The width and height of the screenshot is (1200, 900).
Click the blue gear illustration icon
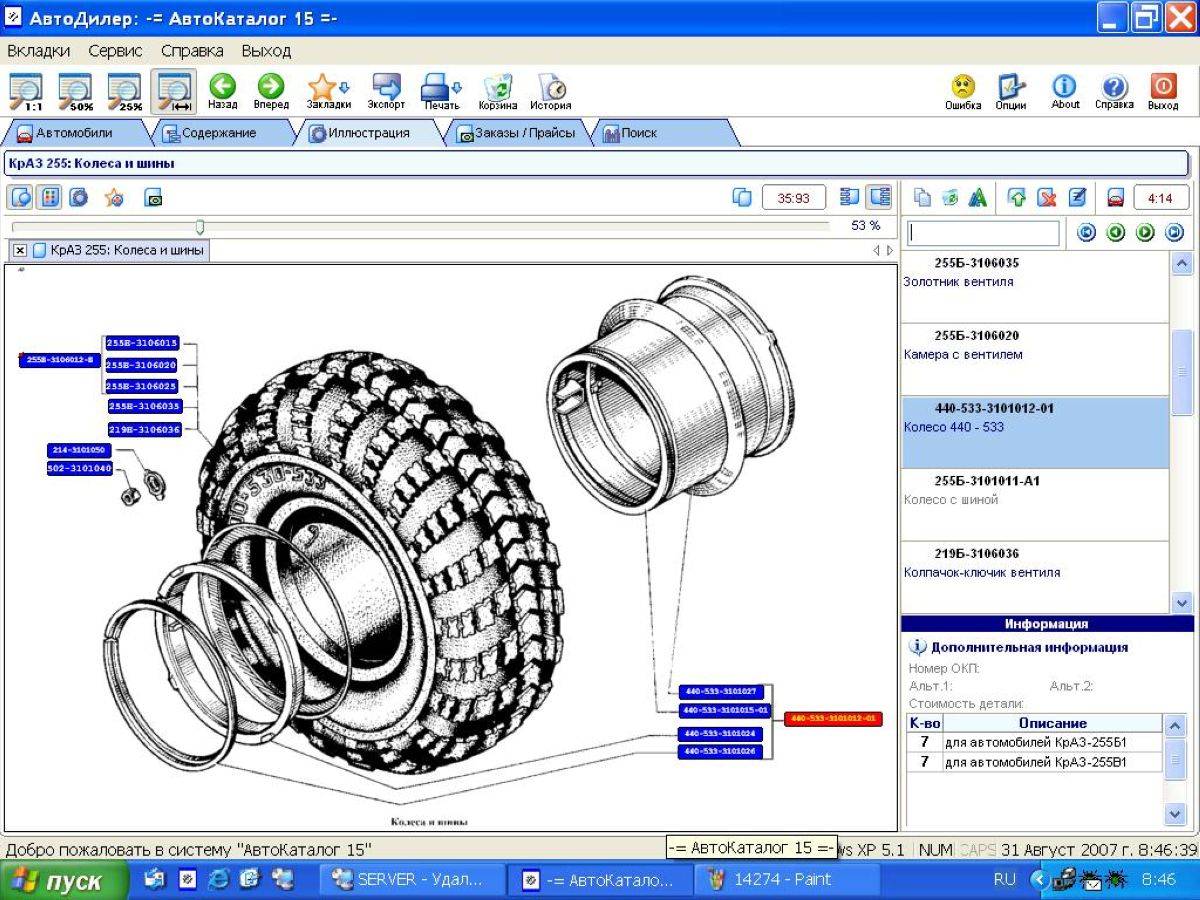click(x=79, y=197)
